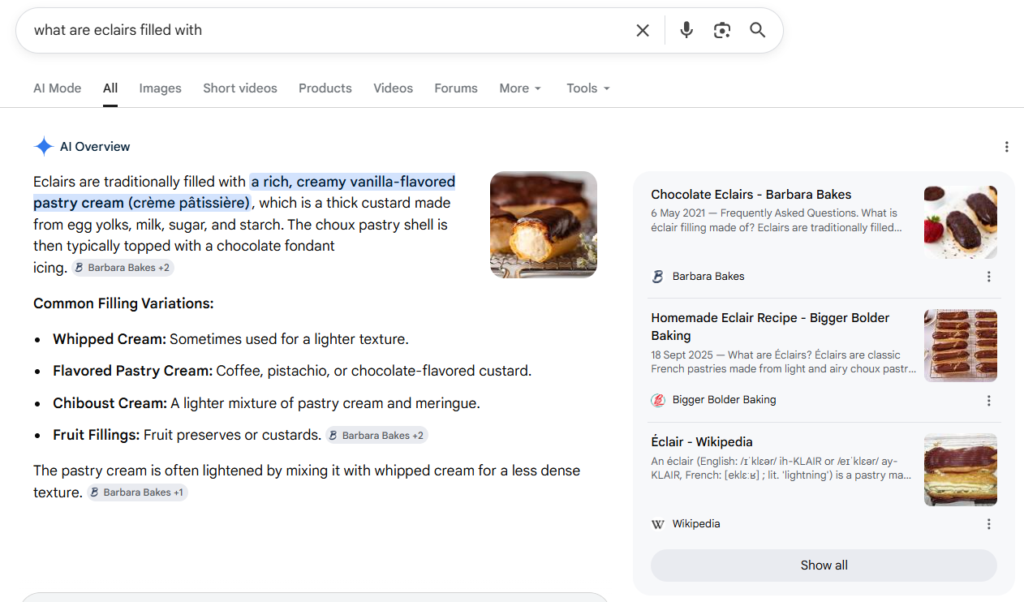Click the Barbara Bakes favicon in source card
The image size is (1024, 602).
[658, 276]
